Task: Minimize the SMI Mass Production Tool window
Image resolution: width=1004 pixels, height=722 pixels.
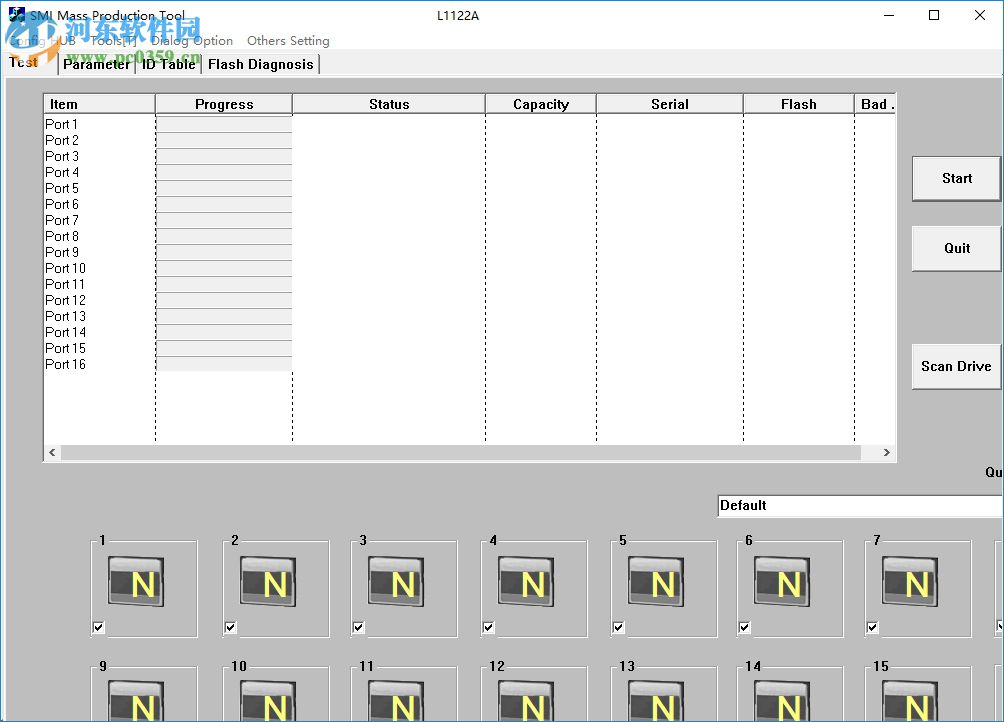Action: pyautogui.click(x=889, y=15)
